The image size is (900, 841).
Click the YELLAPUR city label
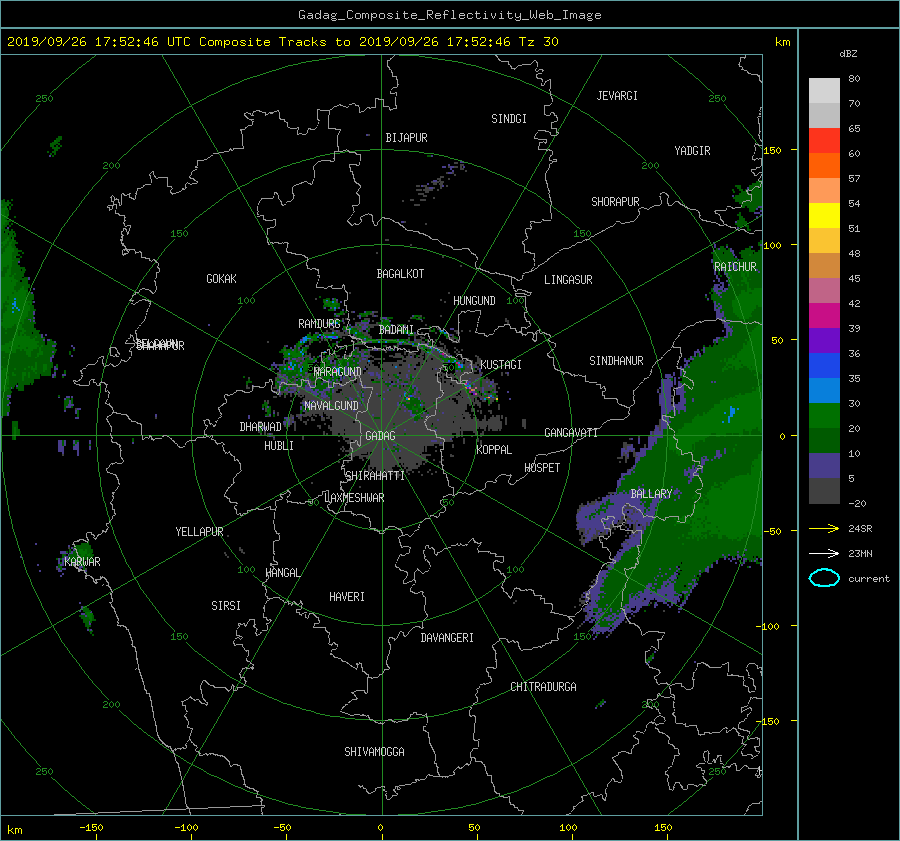click(x=199, y=532)
